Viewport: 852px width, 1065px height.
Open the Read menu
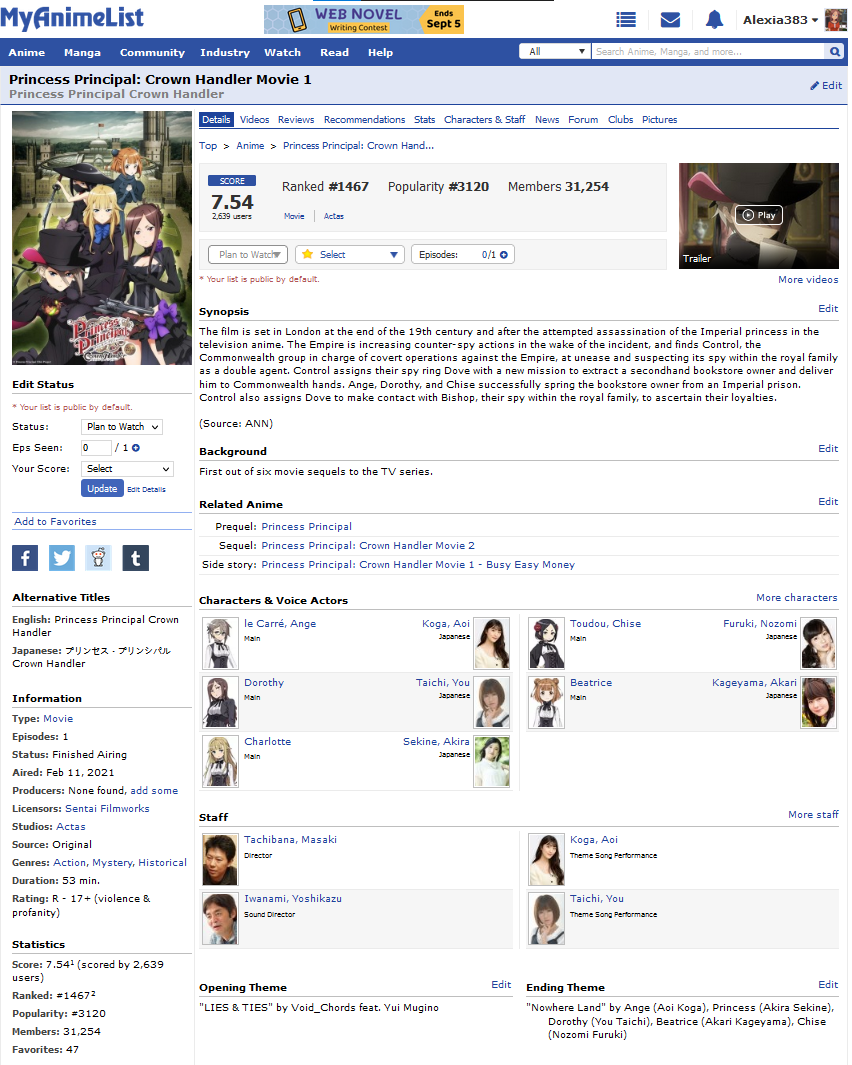tap(334, 52)
